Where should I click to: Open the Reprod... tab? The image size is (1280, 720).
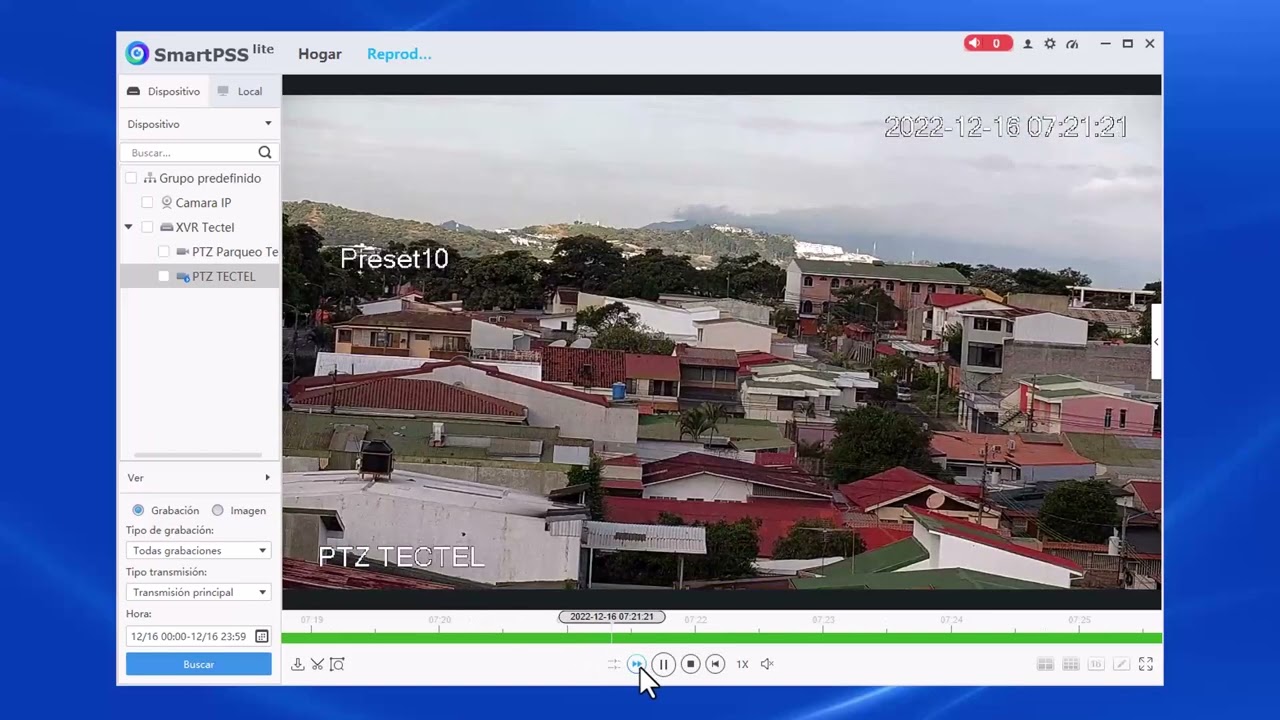[399, 54]
